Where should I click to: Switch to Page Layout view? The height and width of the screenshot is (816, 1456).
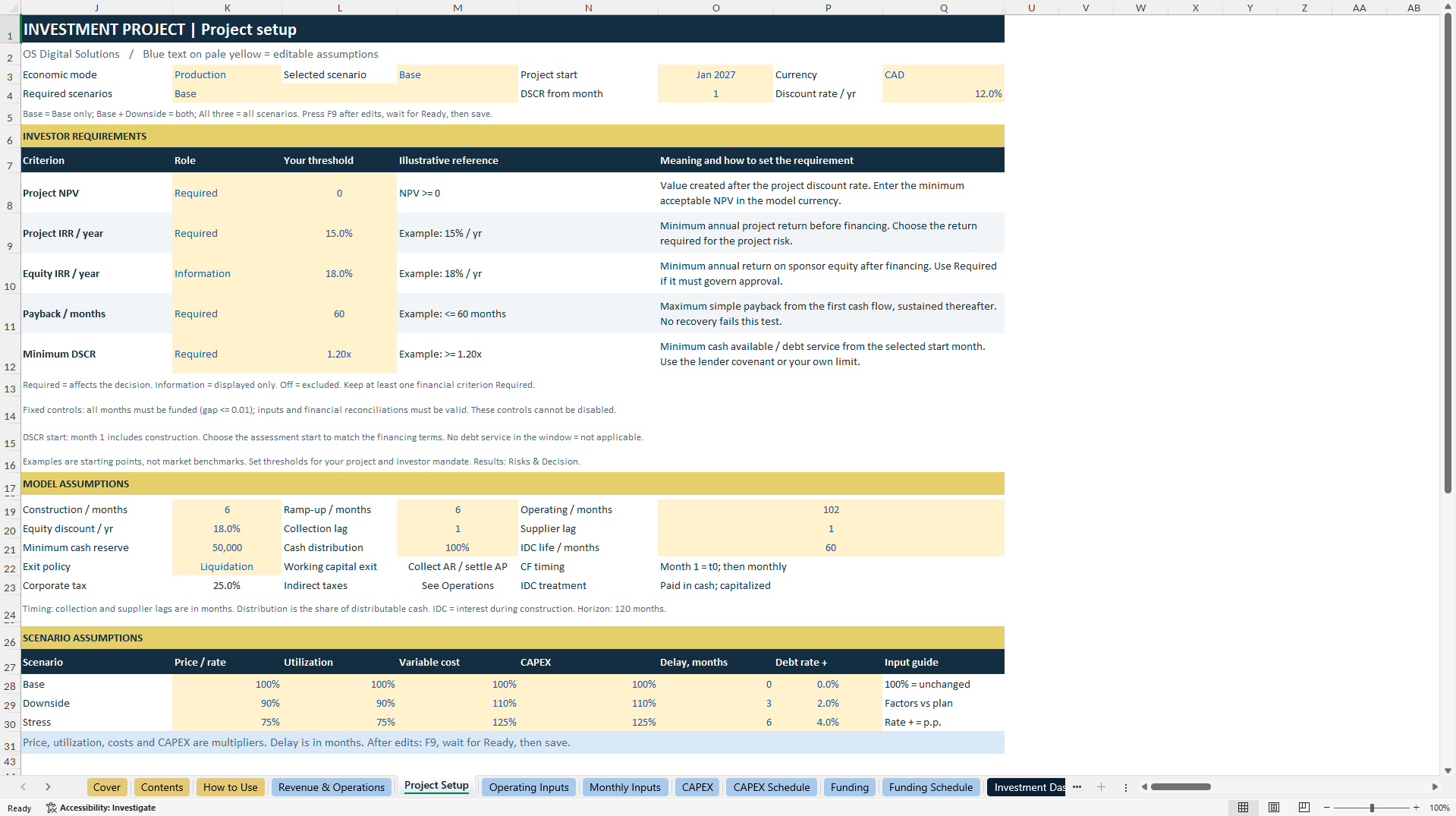(1274, 808)
